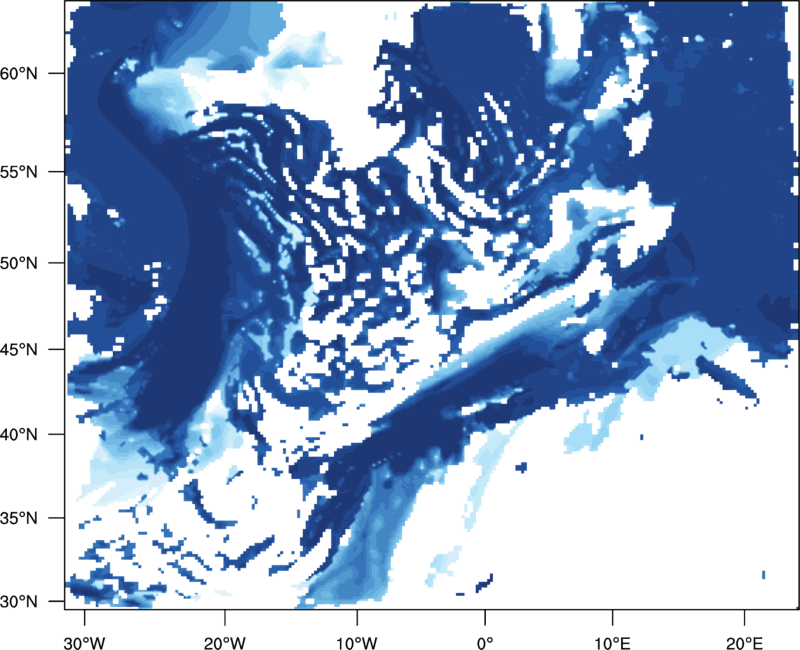The width and height of the screenshot is (800, 650).
Task: Click the 35°N latitude axis label
Action: coord(19,518)
